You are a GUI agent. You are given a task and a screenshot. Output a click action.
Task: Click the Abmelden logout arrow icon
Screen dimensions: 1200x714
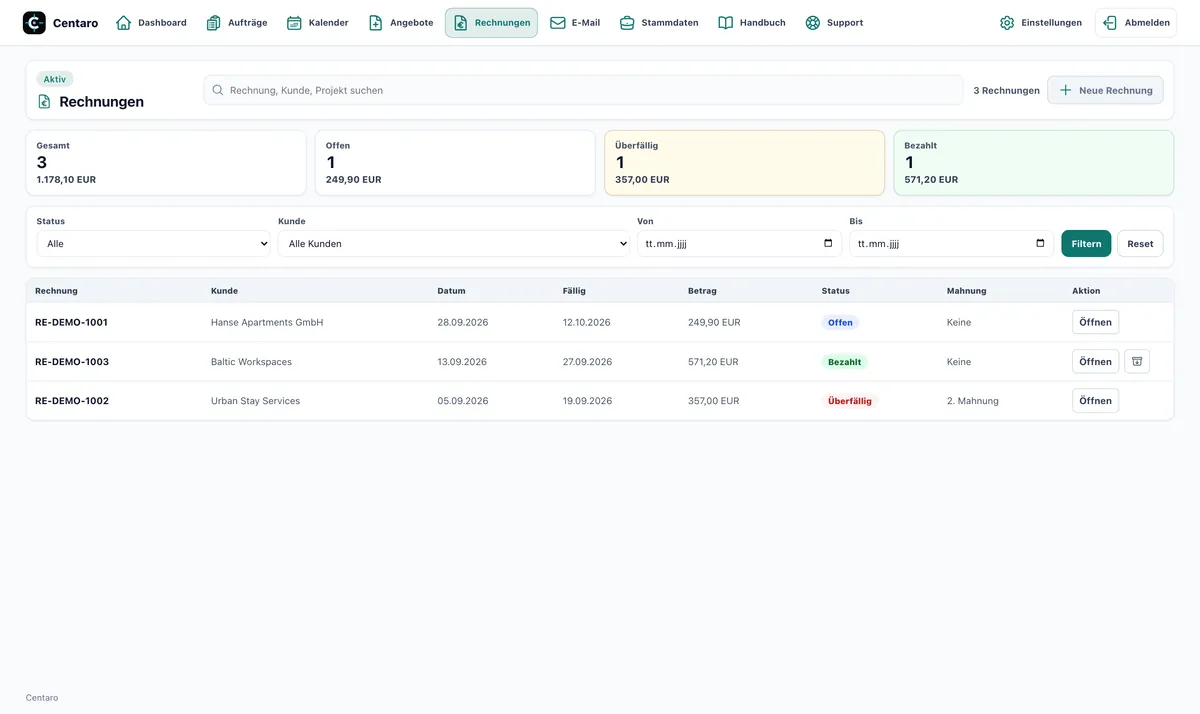coord(1110,23)
